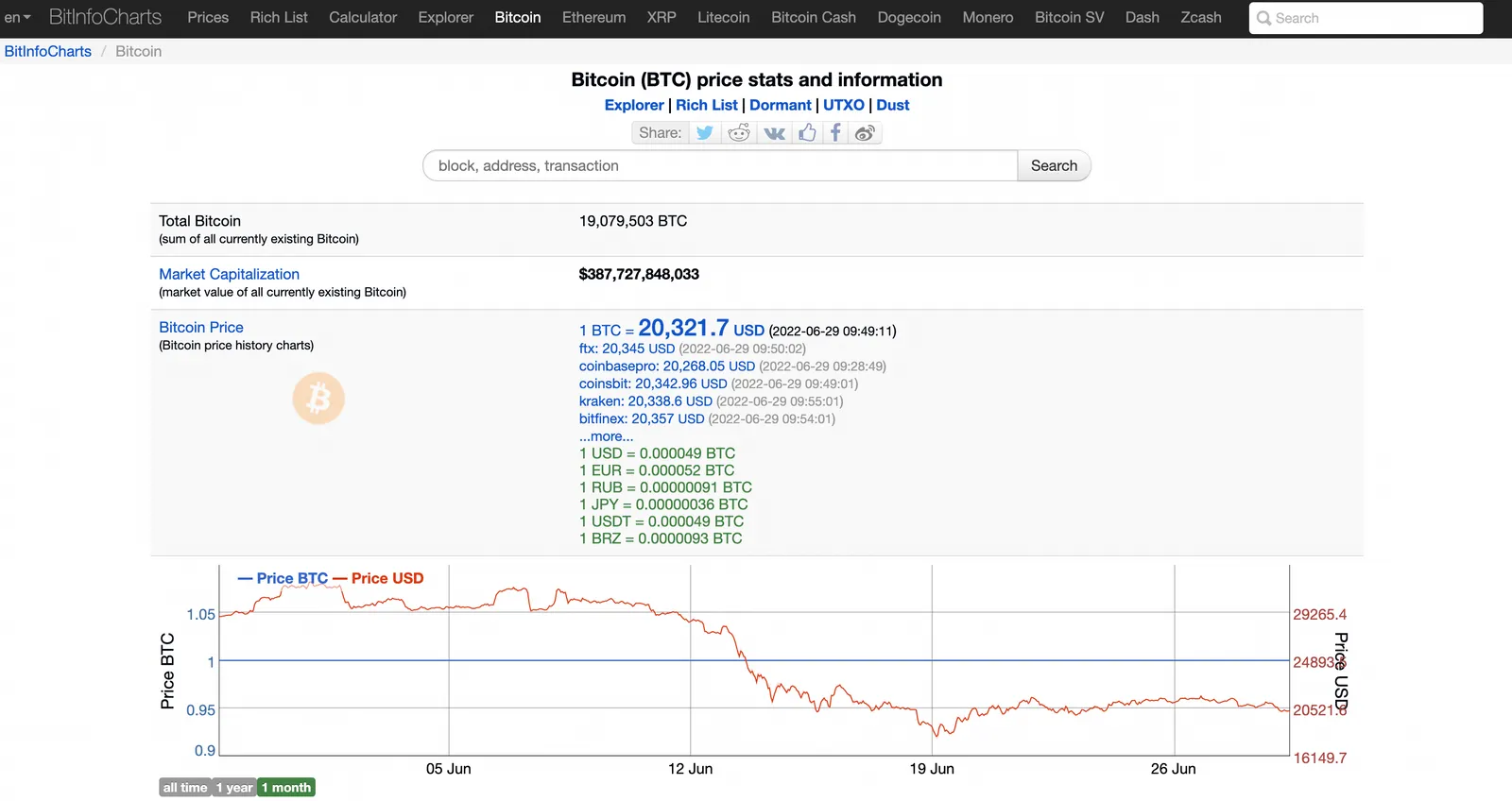
Task: Click BitInfoCharts breadcrumb link
Action: (x=48, y=51)
